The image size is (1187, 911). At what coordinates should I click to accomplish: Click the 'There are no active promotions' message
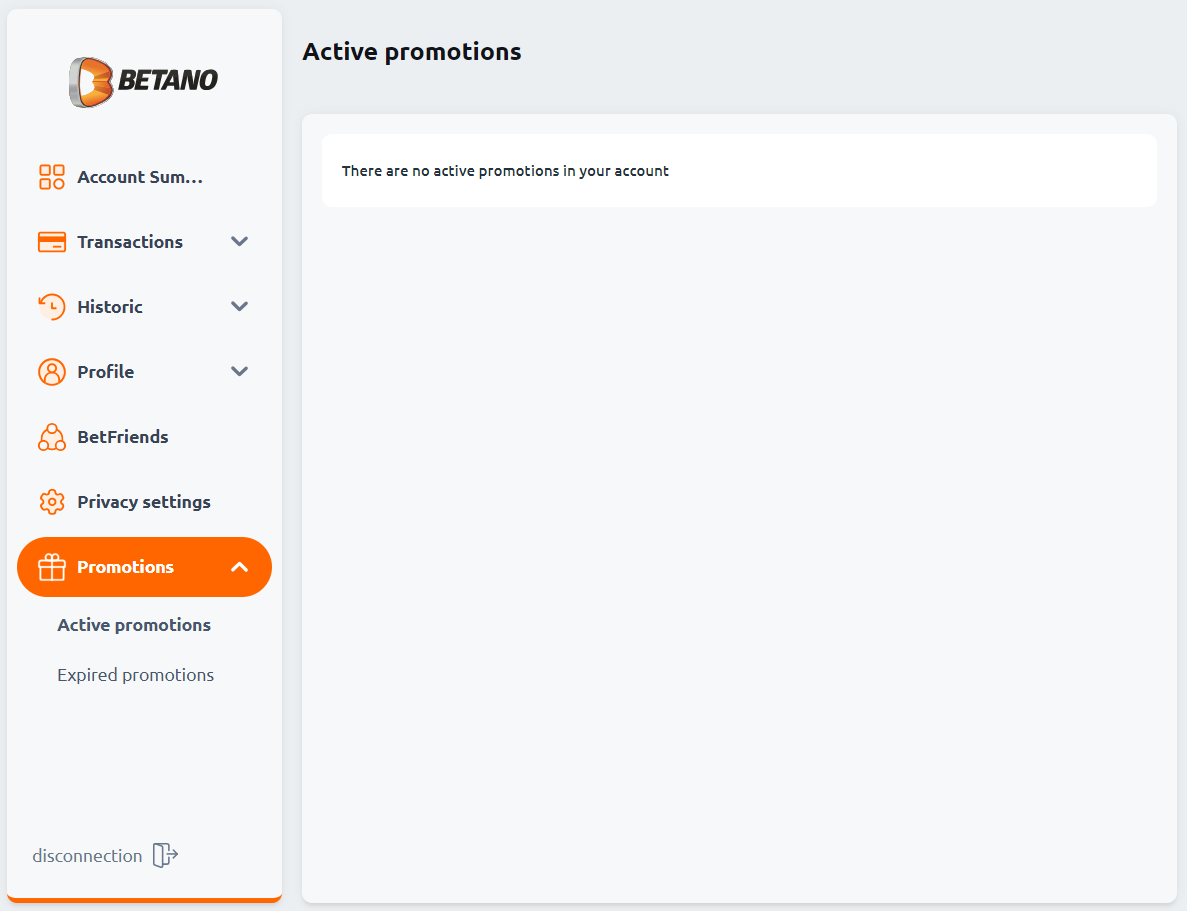tap(505, 171)
